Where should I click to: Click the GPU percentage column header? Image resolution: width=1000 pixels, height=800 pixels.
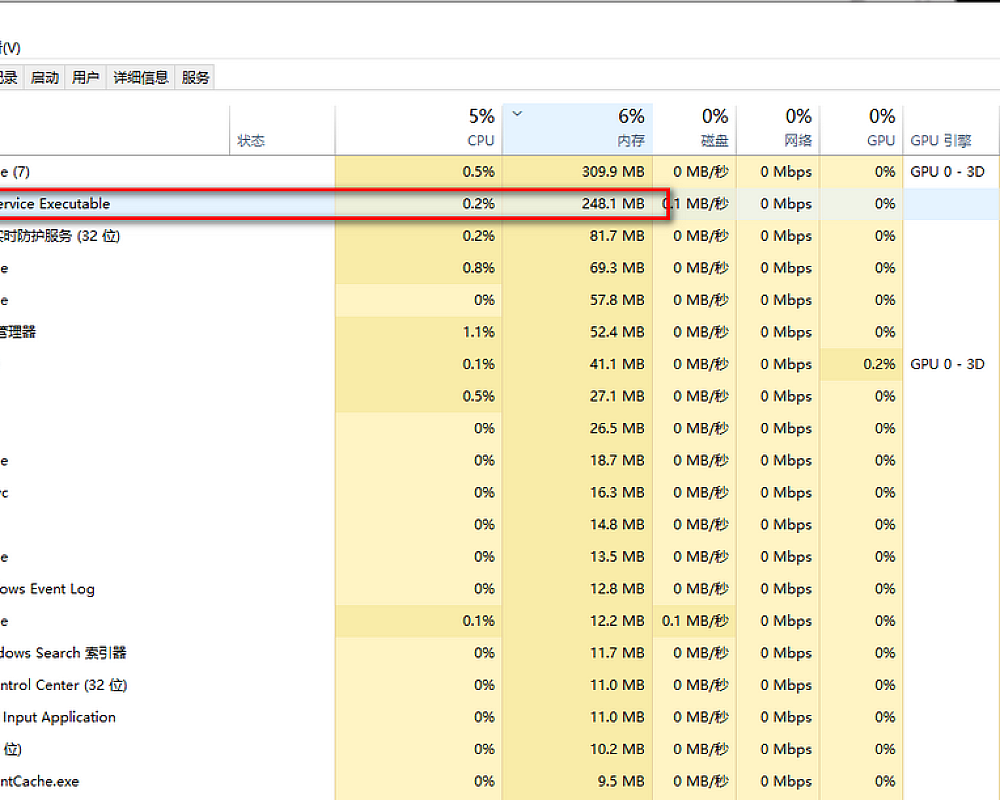pos(862,129)
